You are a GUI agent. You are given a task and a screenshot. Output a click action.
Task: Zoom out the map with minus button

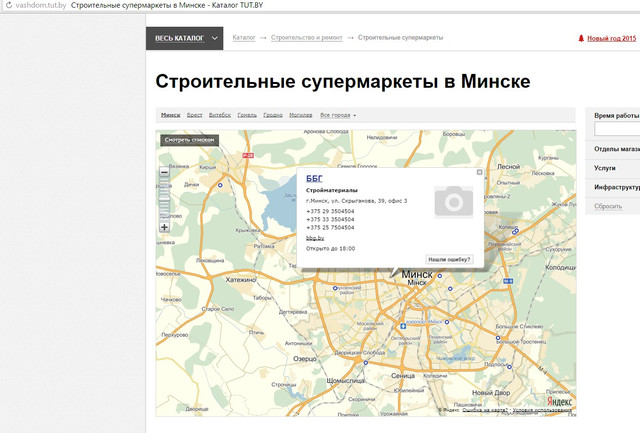pyautogui.click(x=164, y=172)
